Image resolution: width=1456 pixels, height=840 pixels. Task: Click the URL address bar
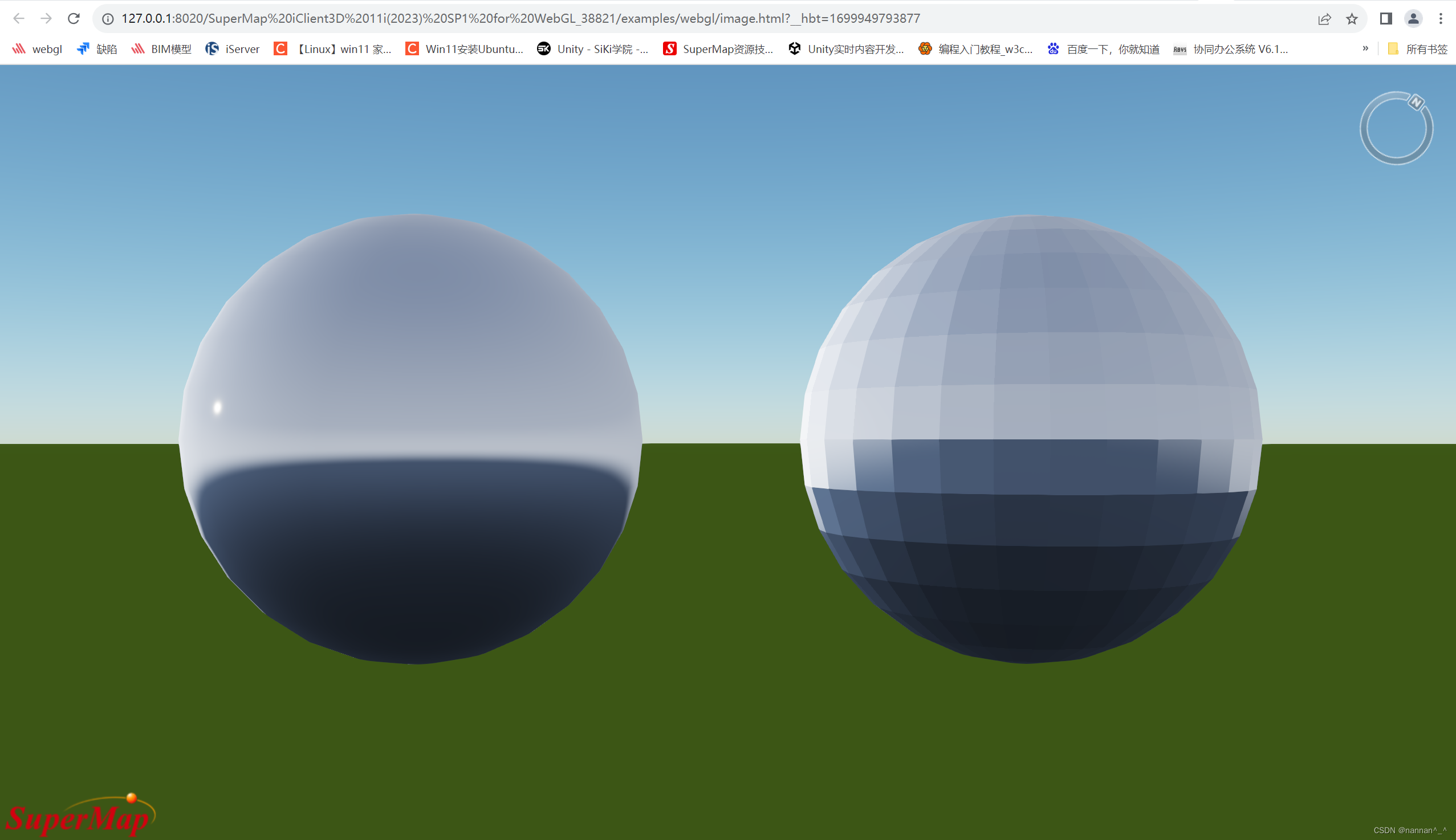tap(519, 18)
